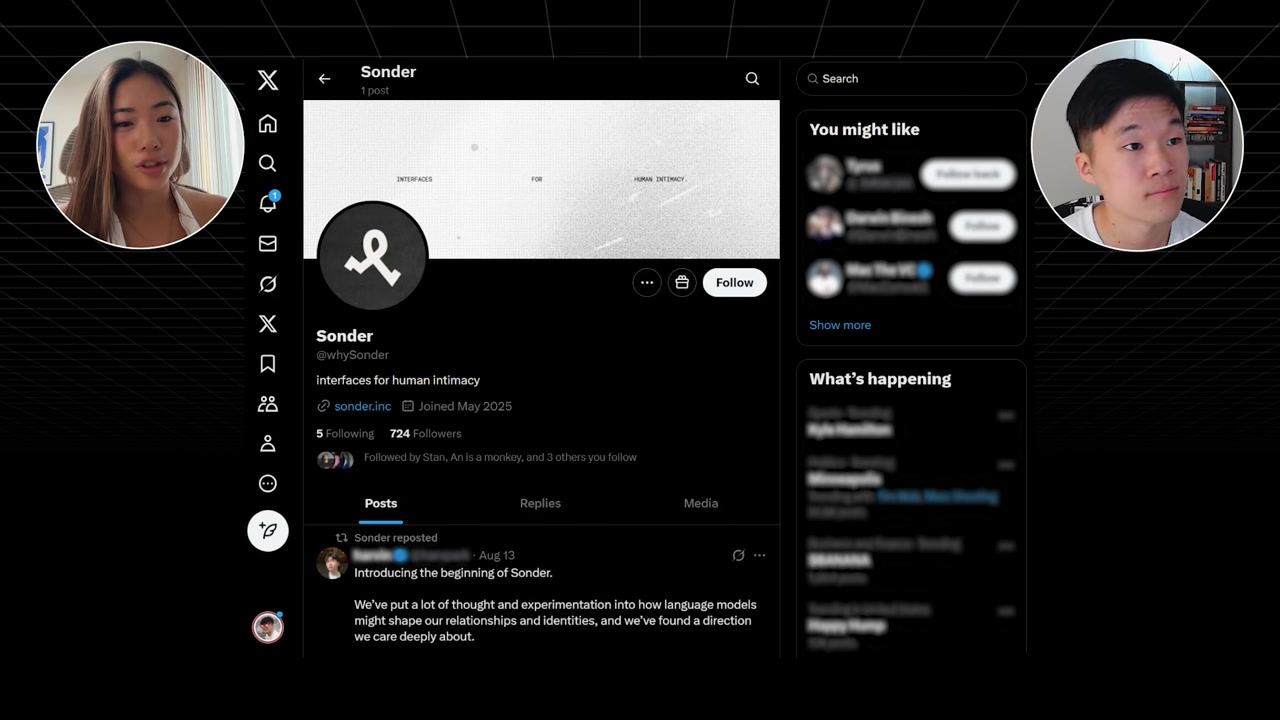Viewport: 1280px width, 720px height.
Task: Click the Search input field
Action: pos(911,79)
